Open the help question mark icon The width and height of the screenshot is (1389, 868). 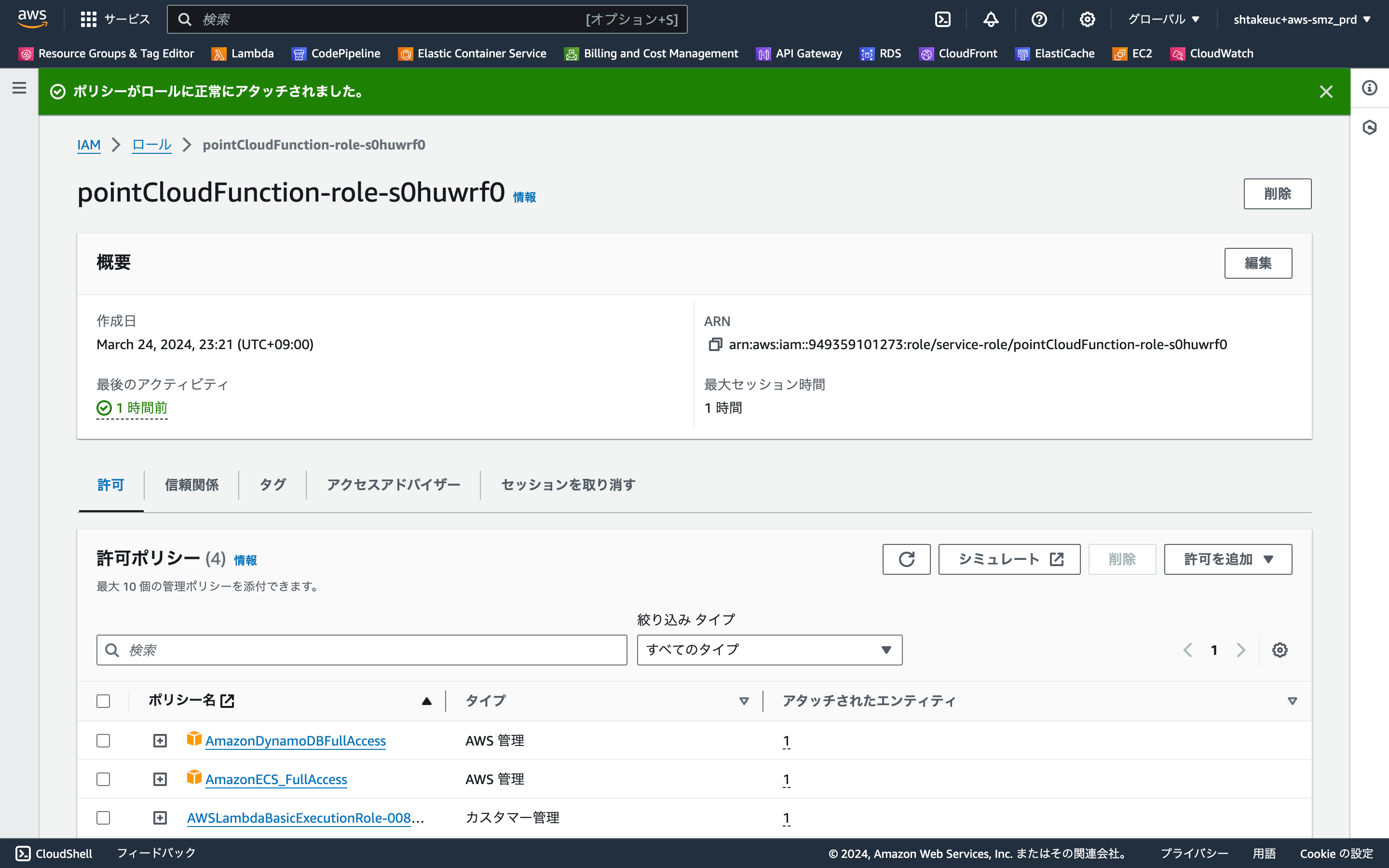point(1039,19)
